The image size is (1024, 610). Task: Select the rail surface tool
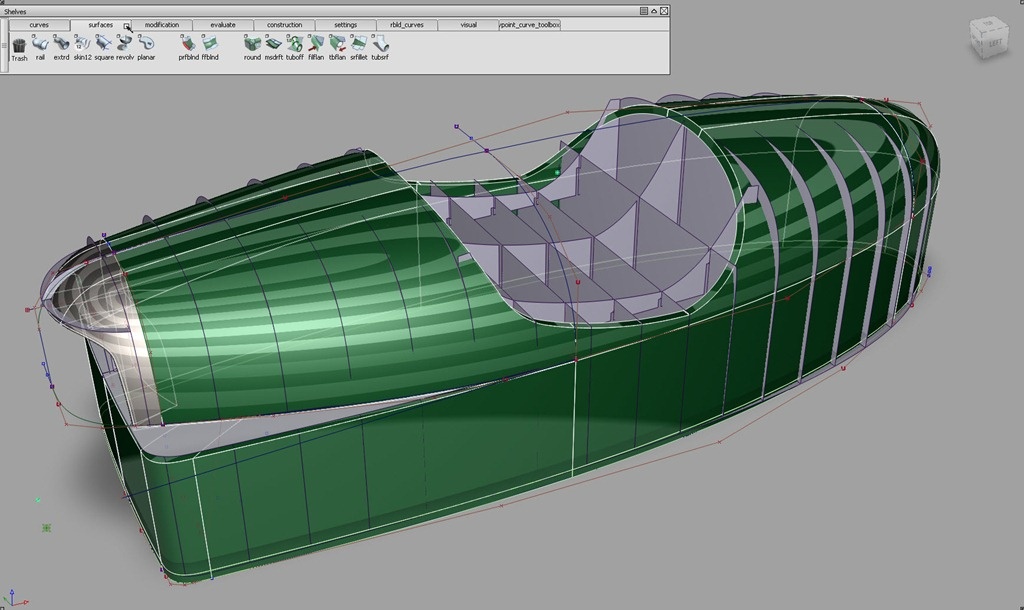coord(40,44)
